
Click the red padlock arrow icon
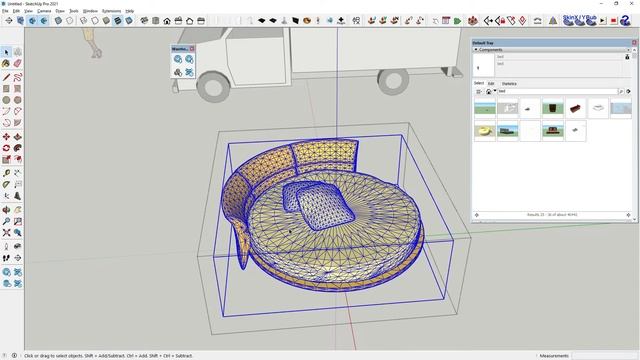pos(500,20)
